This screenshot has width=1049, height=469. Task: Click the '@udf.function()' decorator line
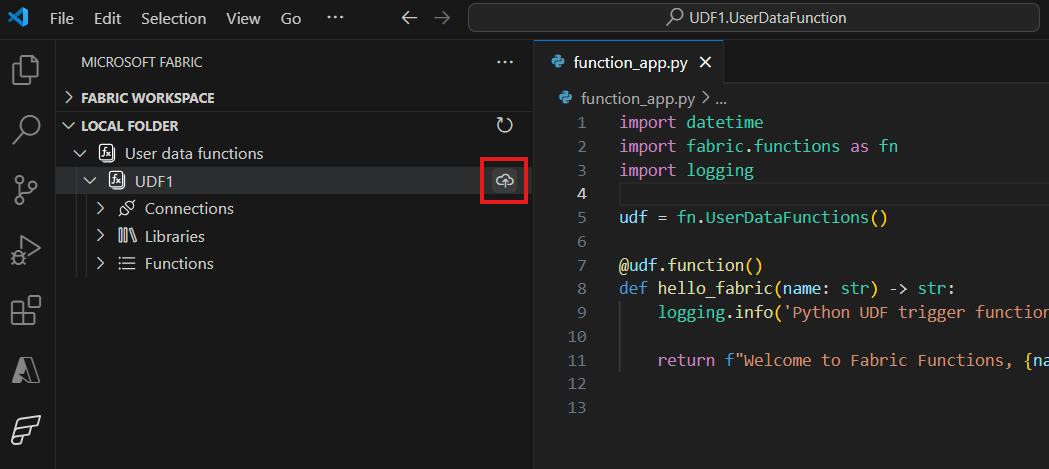[690, 265]
